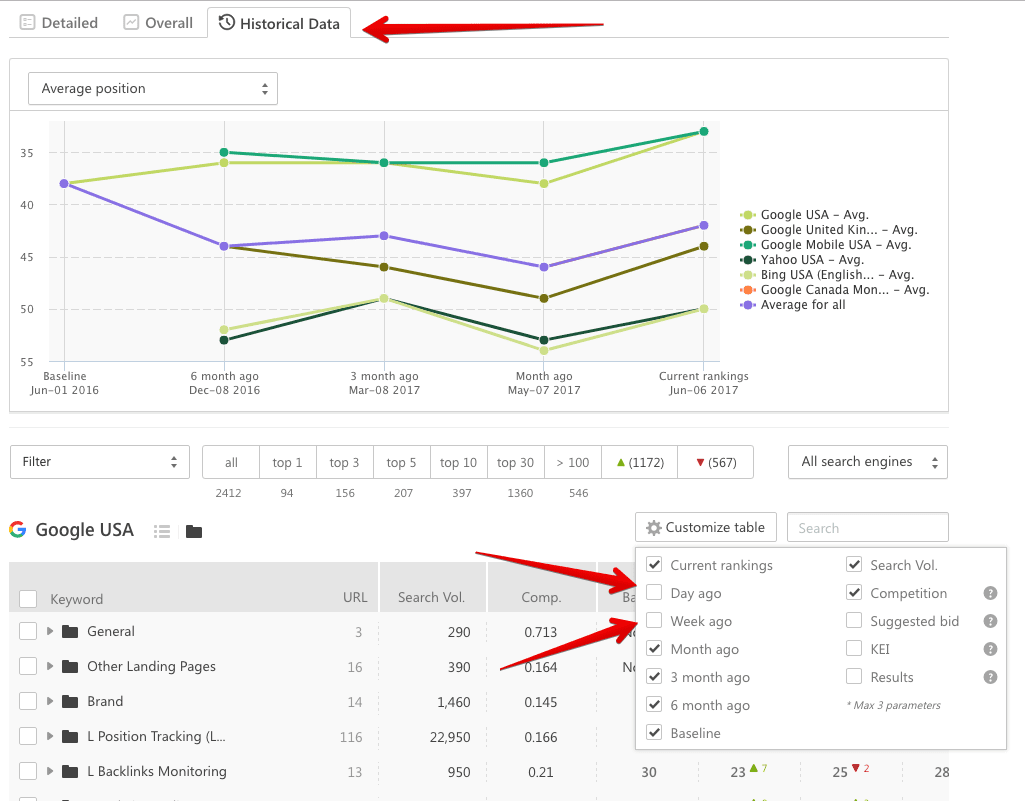Screen dimensions: 1025x801
Task: Open help icon next to Suggested bid
Action: tap(990, 621)
